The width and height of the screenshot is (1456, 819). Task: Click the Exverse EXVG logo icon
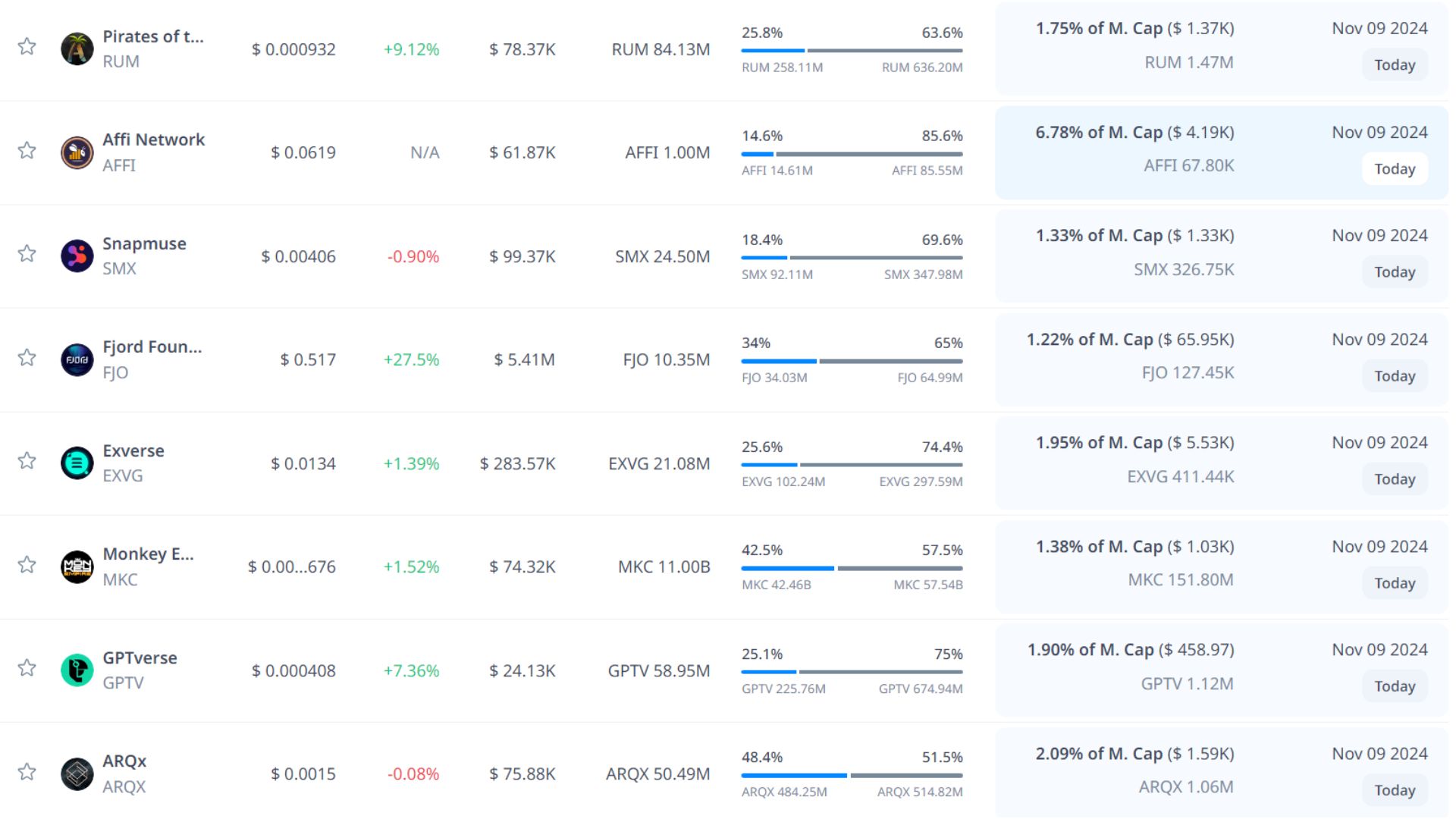click(77, 463)
